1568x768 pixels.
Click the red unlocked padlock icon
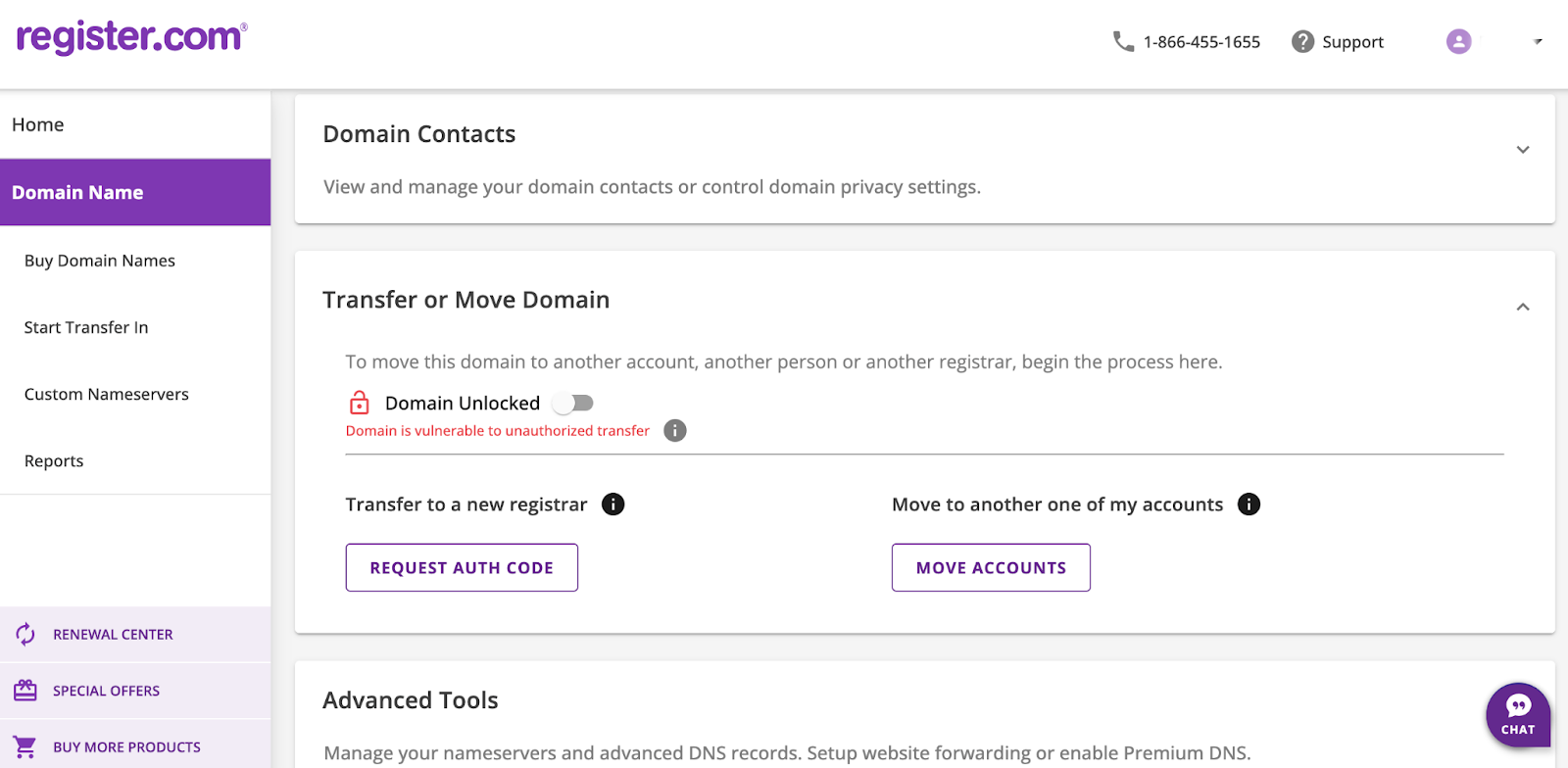coord(360,403)
